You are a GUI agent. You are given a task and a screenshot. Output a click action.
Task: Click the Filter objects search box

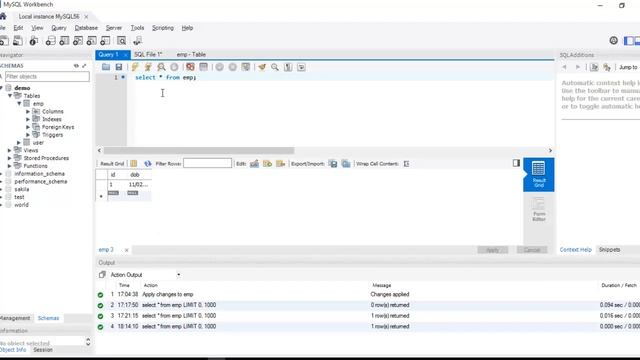[47, 76]
